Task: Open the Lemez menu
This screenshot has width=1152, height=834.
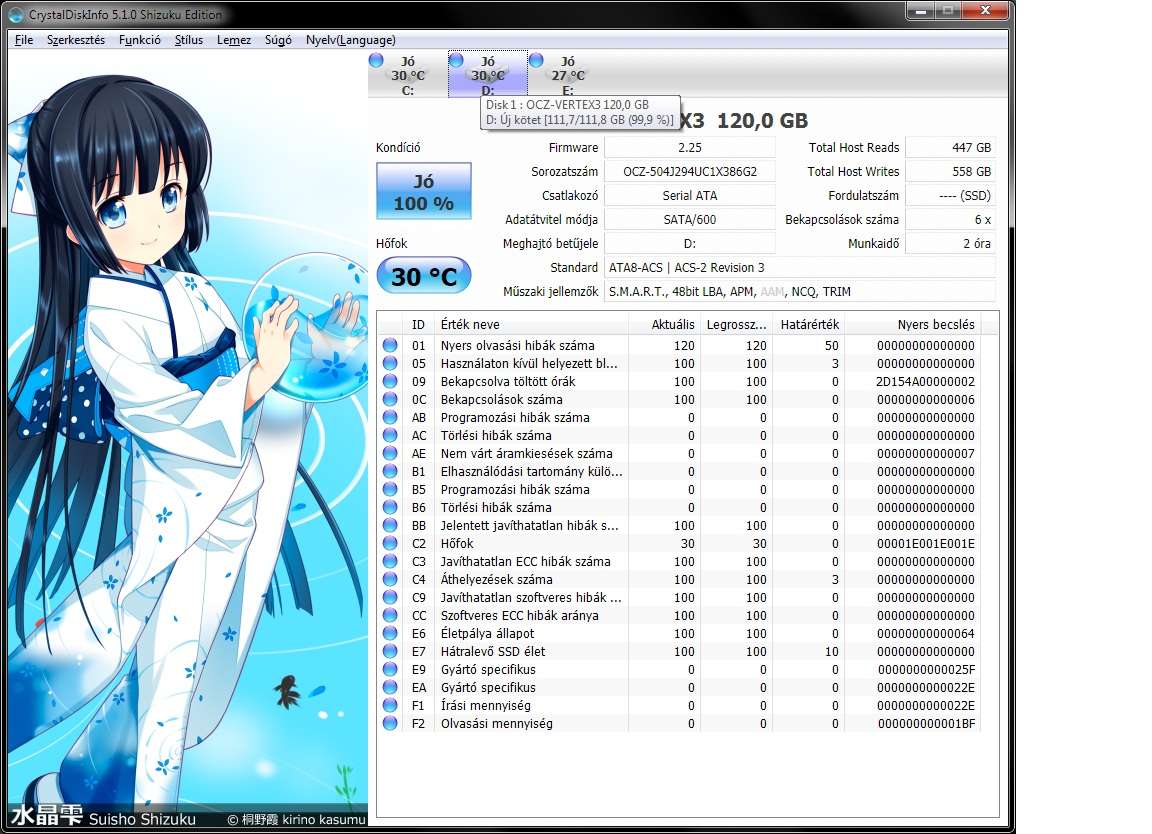Action: pyautogui.click(x=234, y=40)
